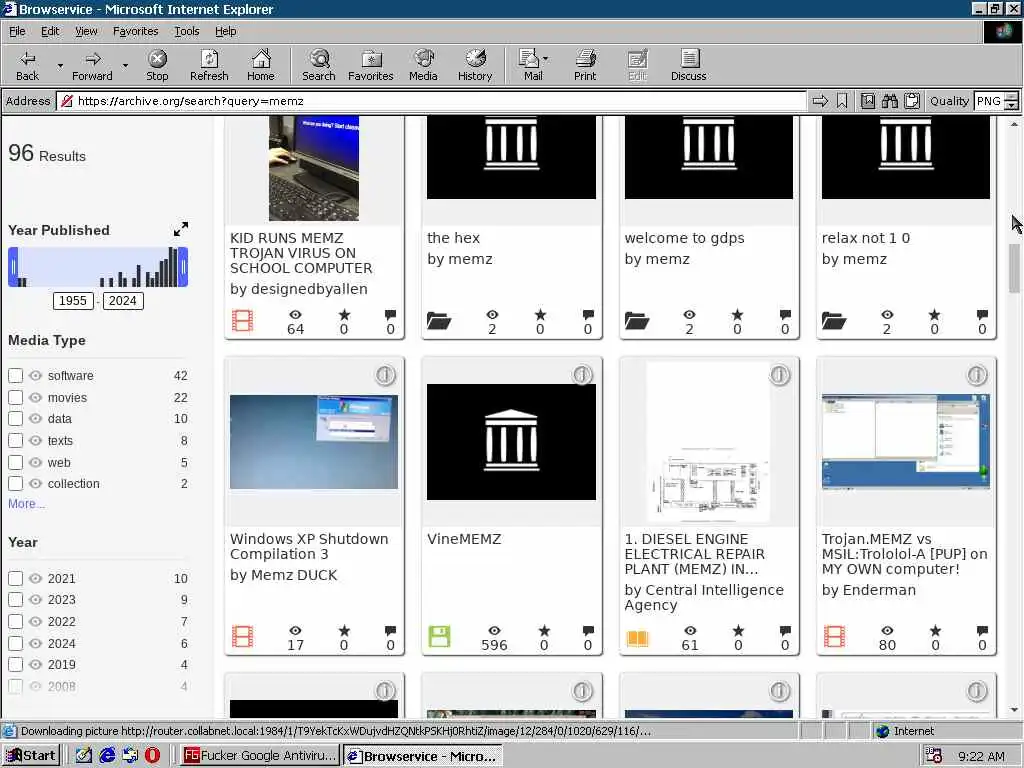Check the software media type checkbox
Viewport: 1024px width, 768px height.
(16, 376)
